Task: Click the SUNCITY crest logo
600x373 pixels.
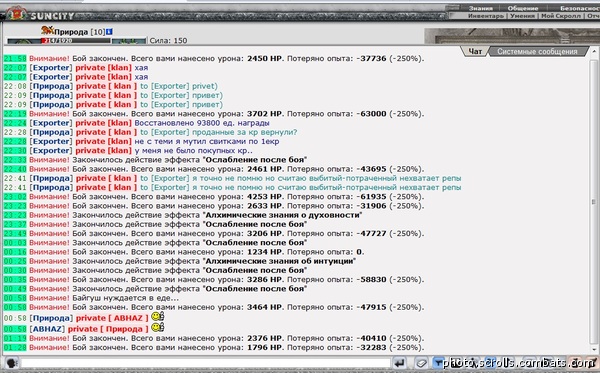Action: 16,13
